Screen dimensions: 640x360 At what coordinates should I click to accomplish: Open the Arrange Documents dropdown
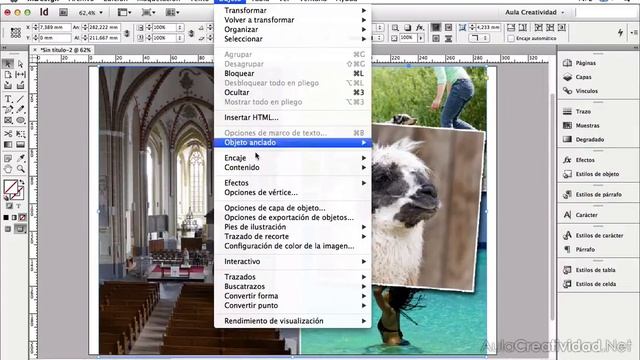pyautogui.click(x=172, y=13)
